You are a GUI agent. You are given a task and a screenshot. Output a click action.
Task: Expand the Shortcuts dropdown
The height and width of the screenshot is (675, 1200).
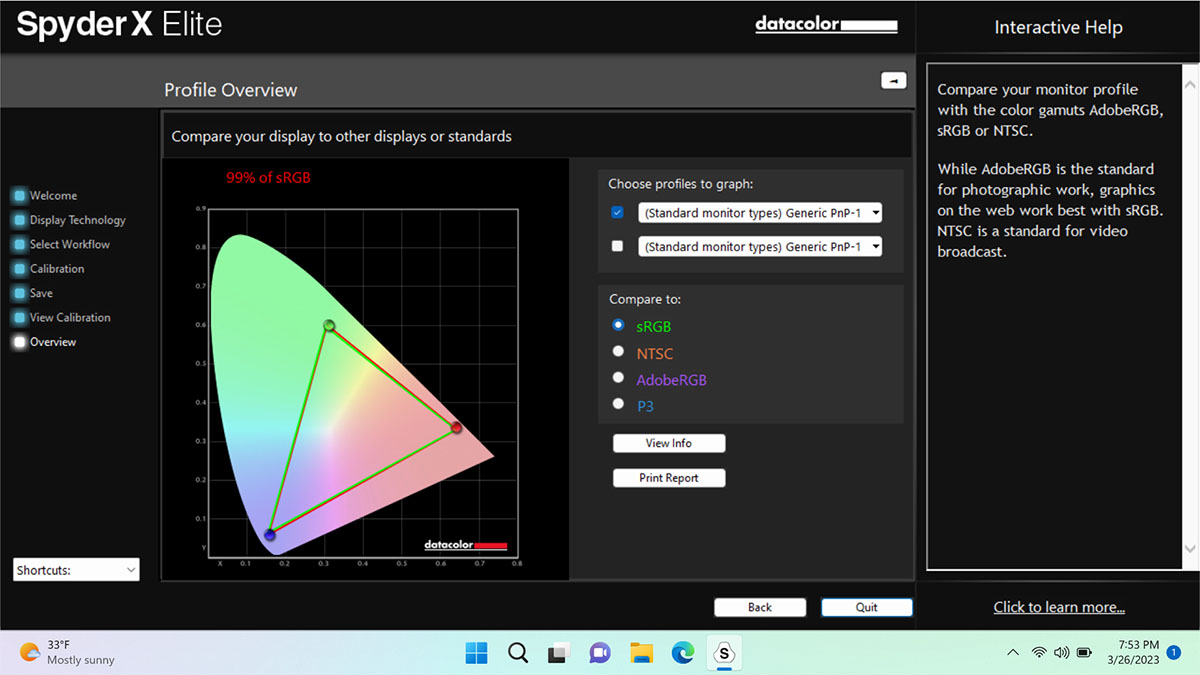76,570
